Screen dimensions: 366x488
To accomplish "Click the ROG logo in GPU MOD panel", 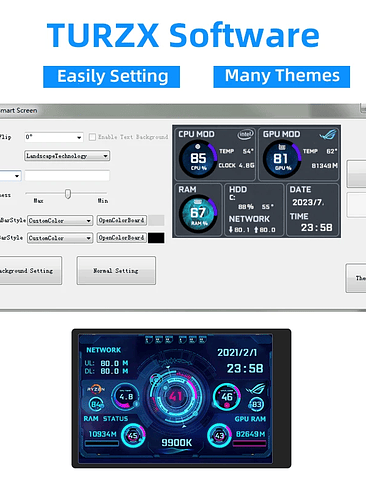I will point(328,134).
